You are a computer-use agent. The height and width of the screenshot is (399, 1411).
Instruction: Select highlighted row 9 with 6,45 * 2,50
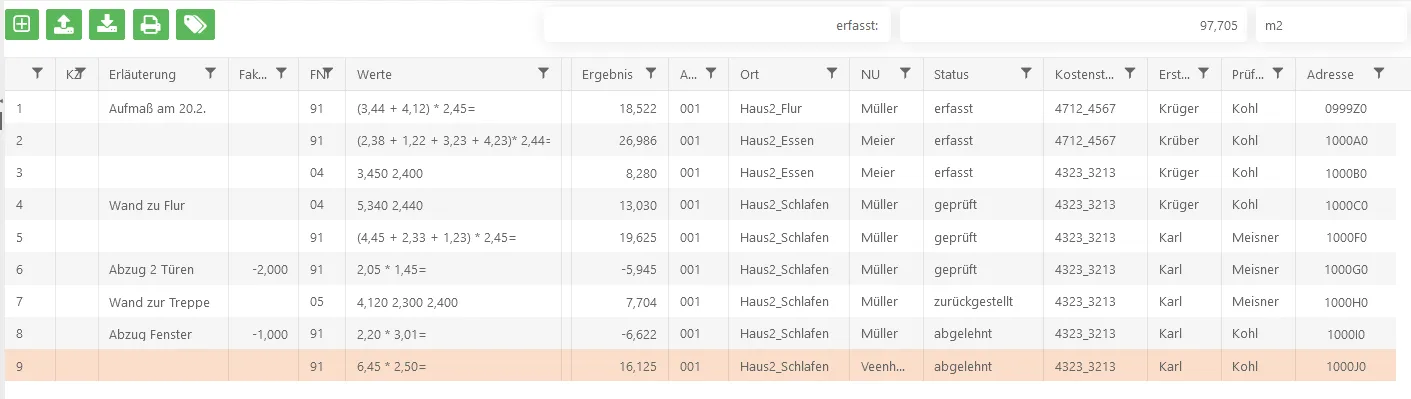pyautogui.click(x=700, y=367)
